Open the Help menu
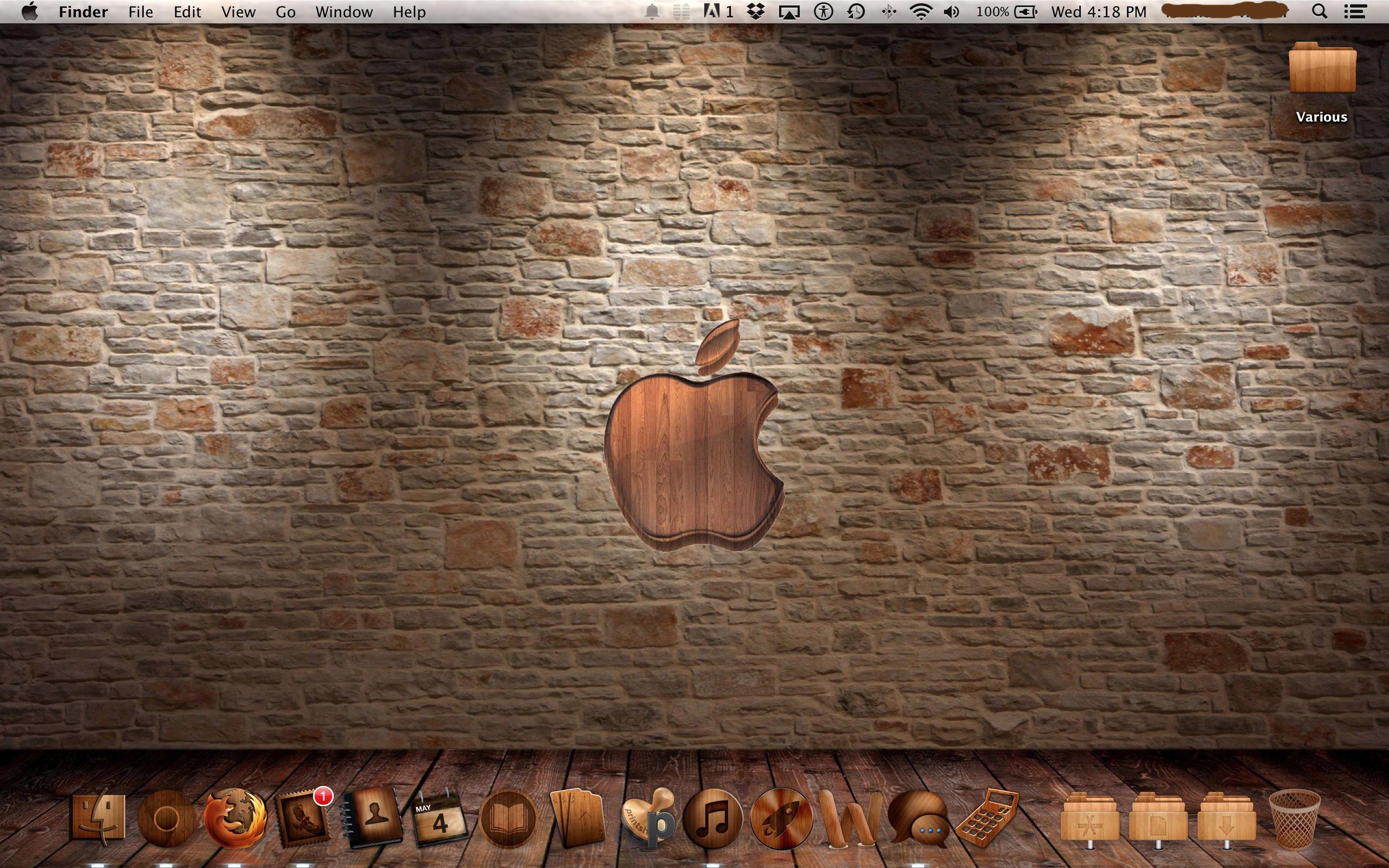Image resolution: width=1389 pixels, height=868 pixels. tap(409, 11)
